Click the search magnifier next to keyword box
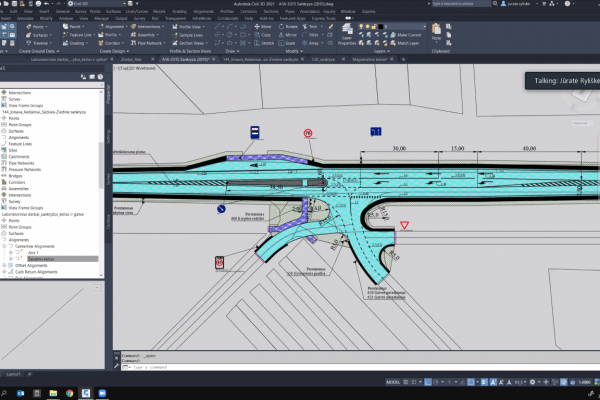Viewport: 600px width, 400px height. pos(495,3)
